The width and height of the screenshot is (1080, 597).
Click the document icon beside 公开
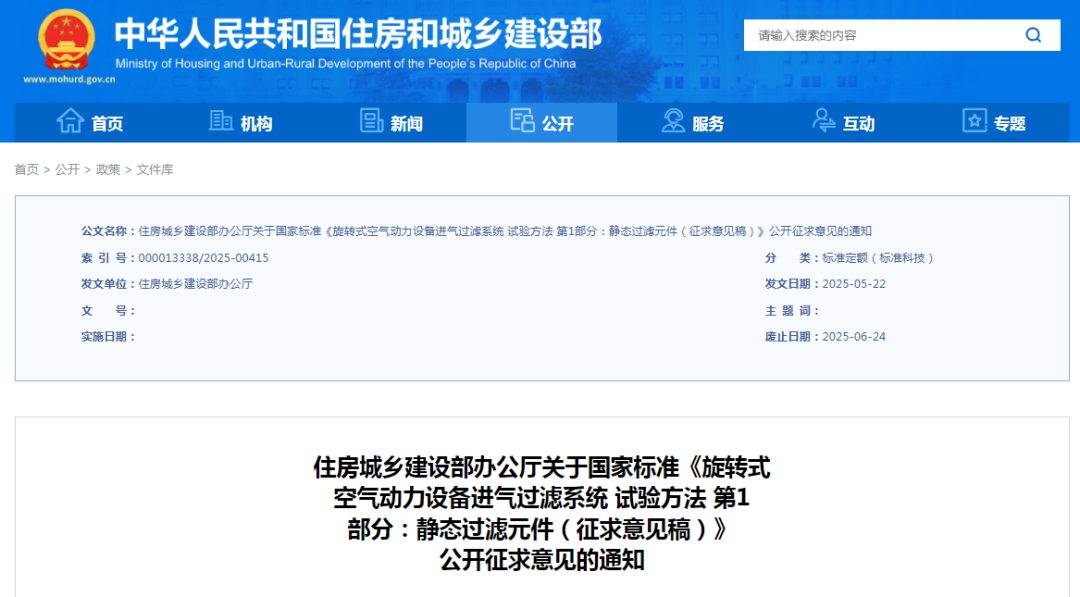(x=522, y=121)
